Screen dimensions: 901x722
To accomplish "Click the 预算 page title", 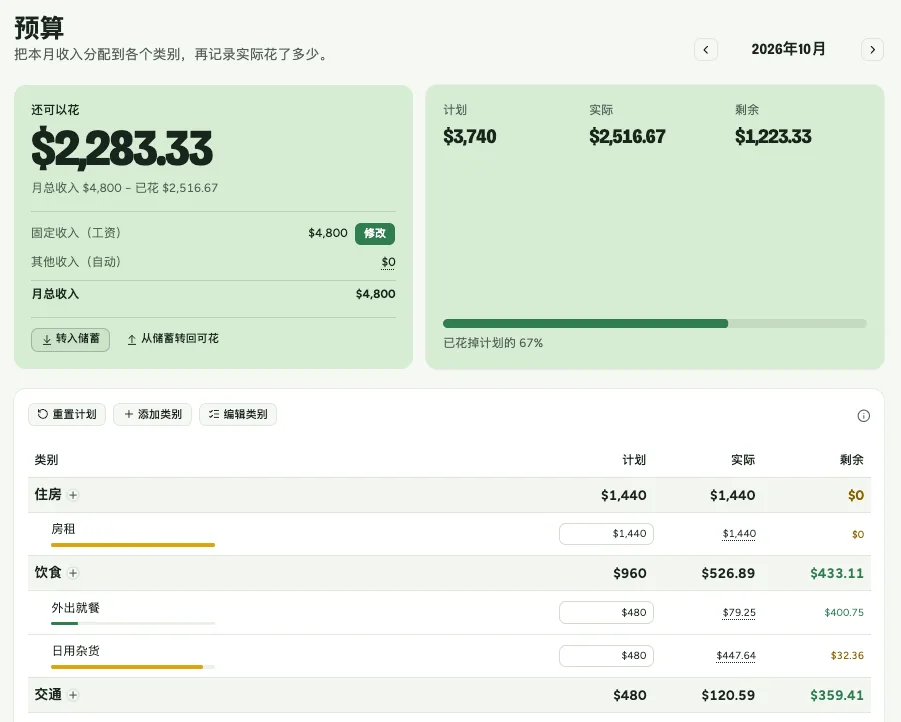I will 39,28.
